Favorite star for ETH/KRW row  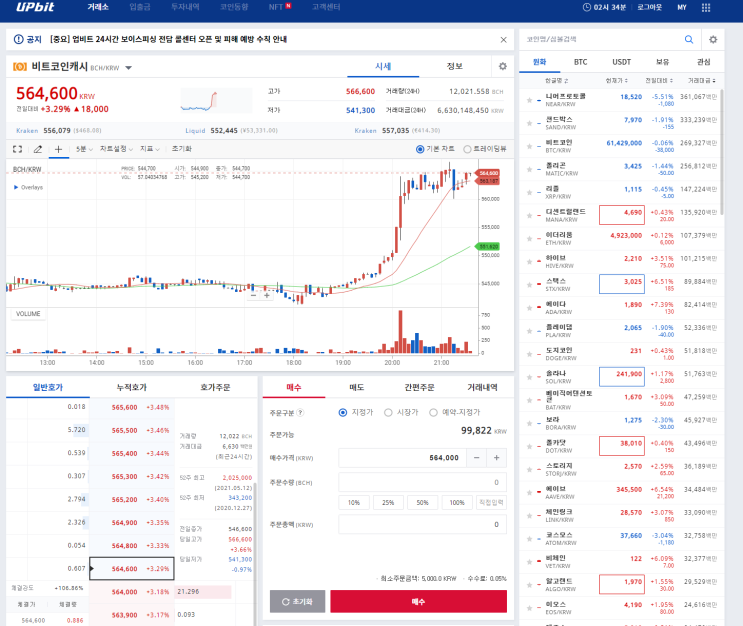(529, 238)
